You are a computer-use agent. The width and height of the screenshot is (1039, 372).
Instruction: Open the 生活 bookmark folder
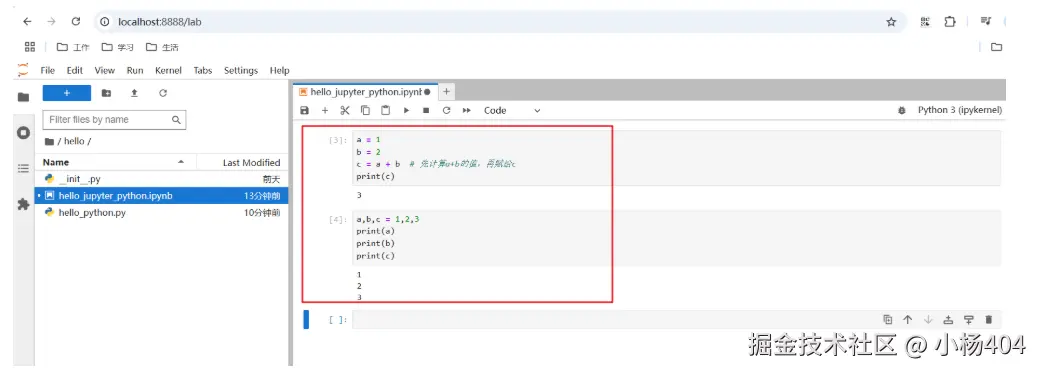point(162,47)
